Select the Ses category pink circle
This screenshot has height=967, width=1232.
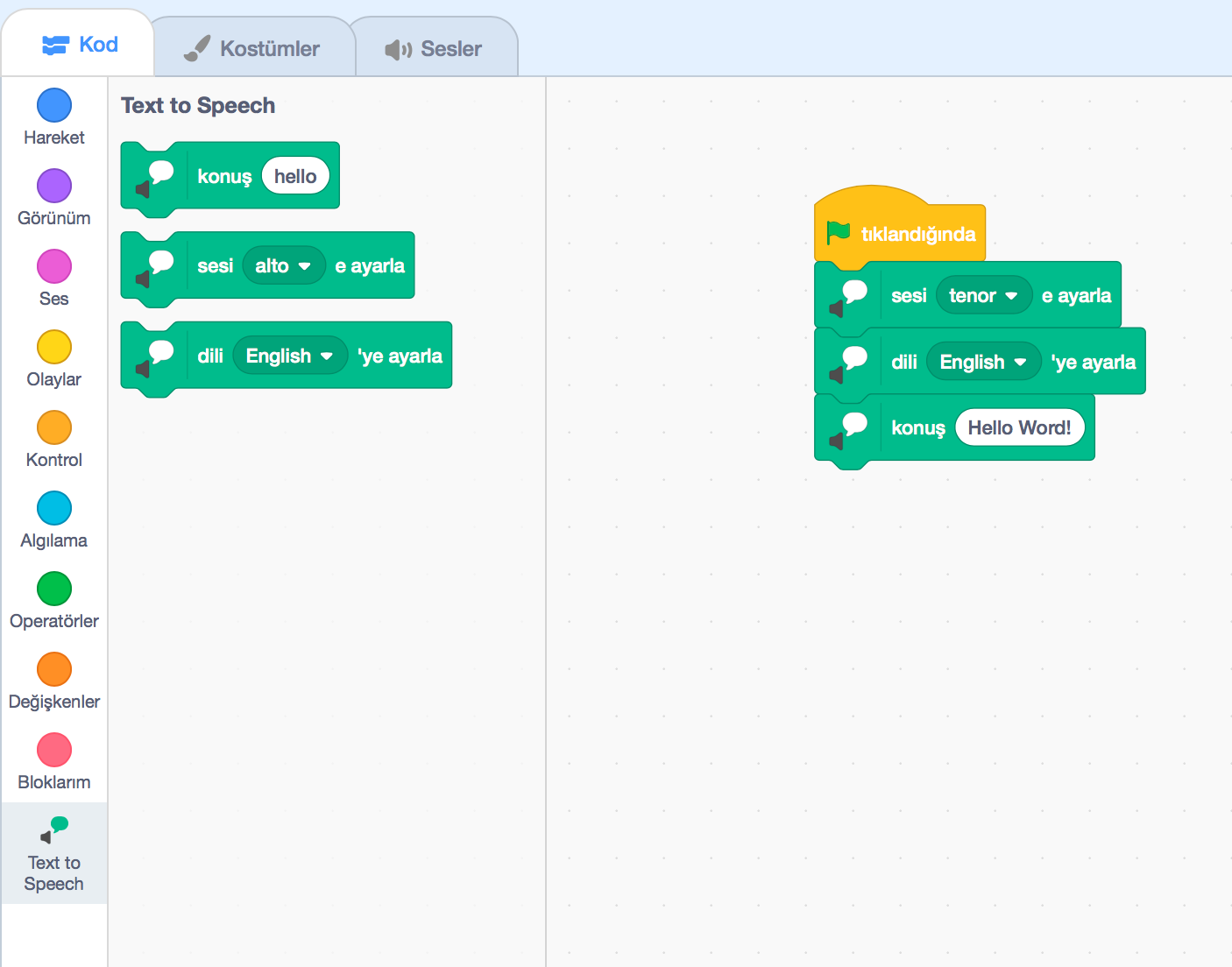pos(54,266)
